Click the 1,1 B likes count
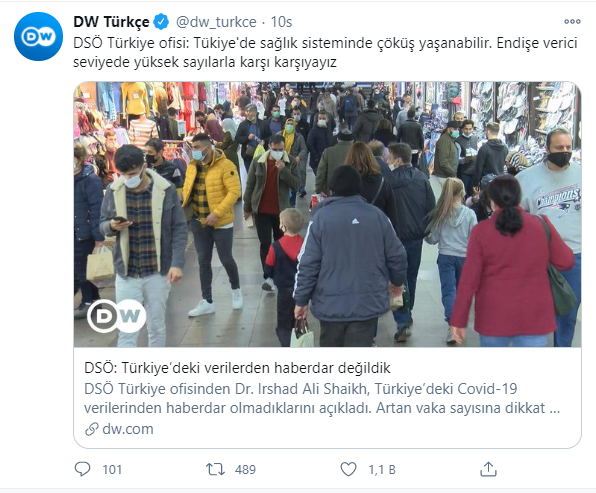The height and width of the screenshot is (493, 596). pos(382,470)
